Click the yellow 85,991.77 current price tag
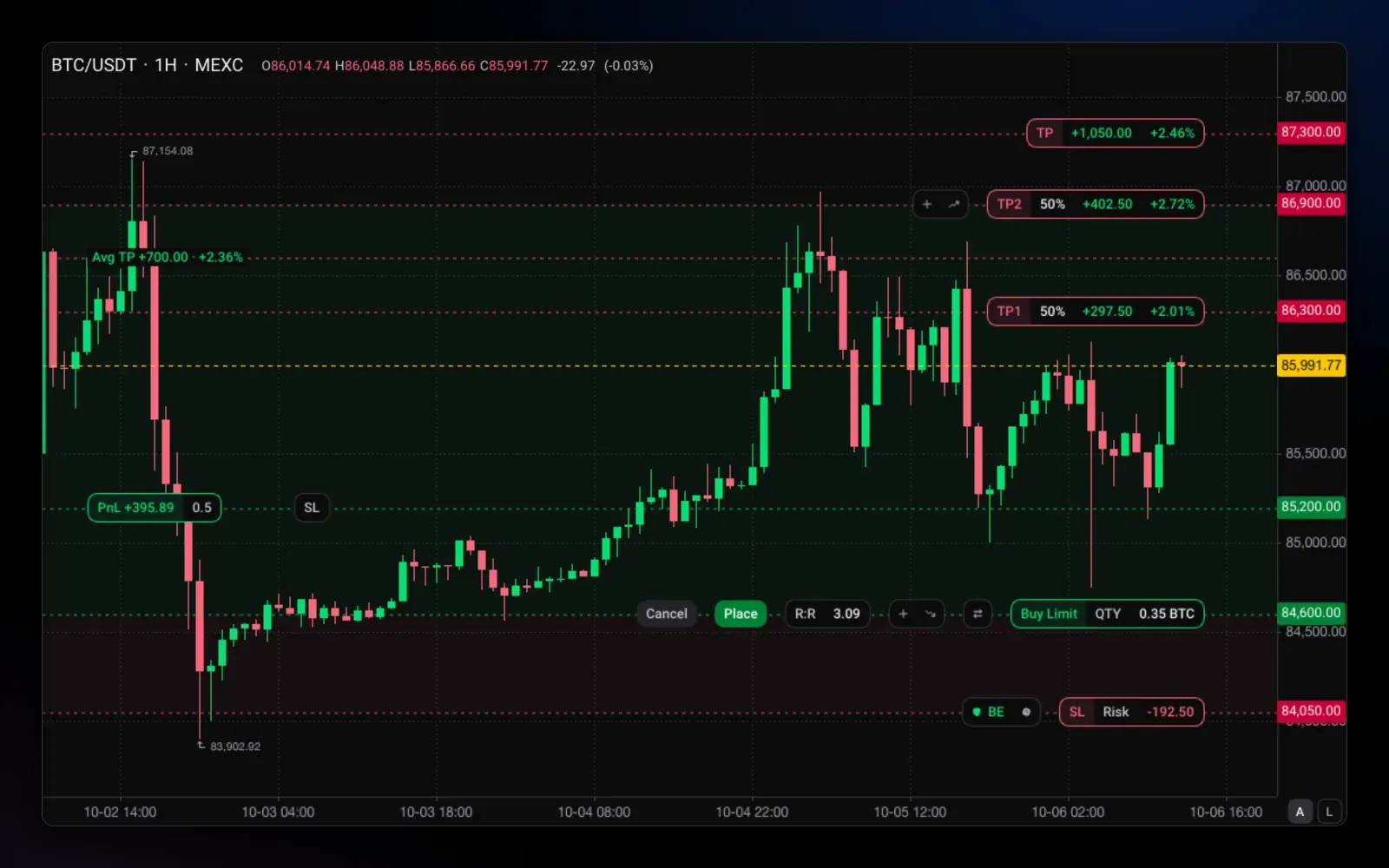Image resolution: width=1389 pixels, height=868 pixels. click(1311, 365)
